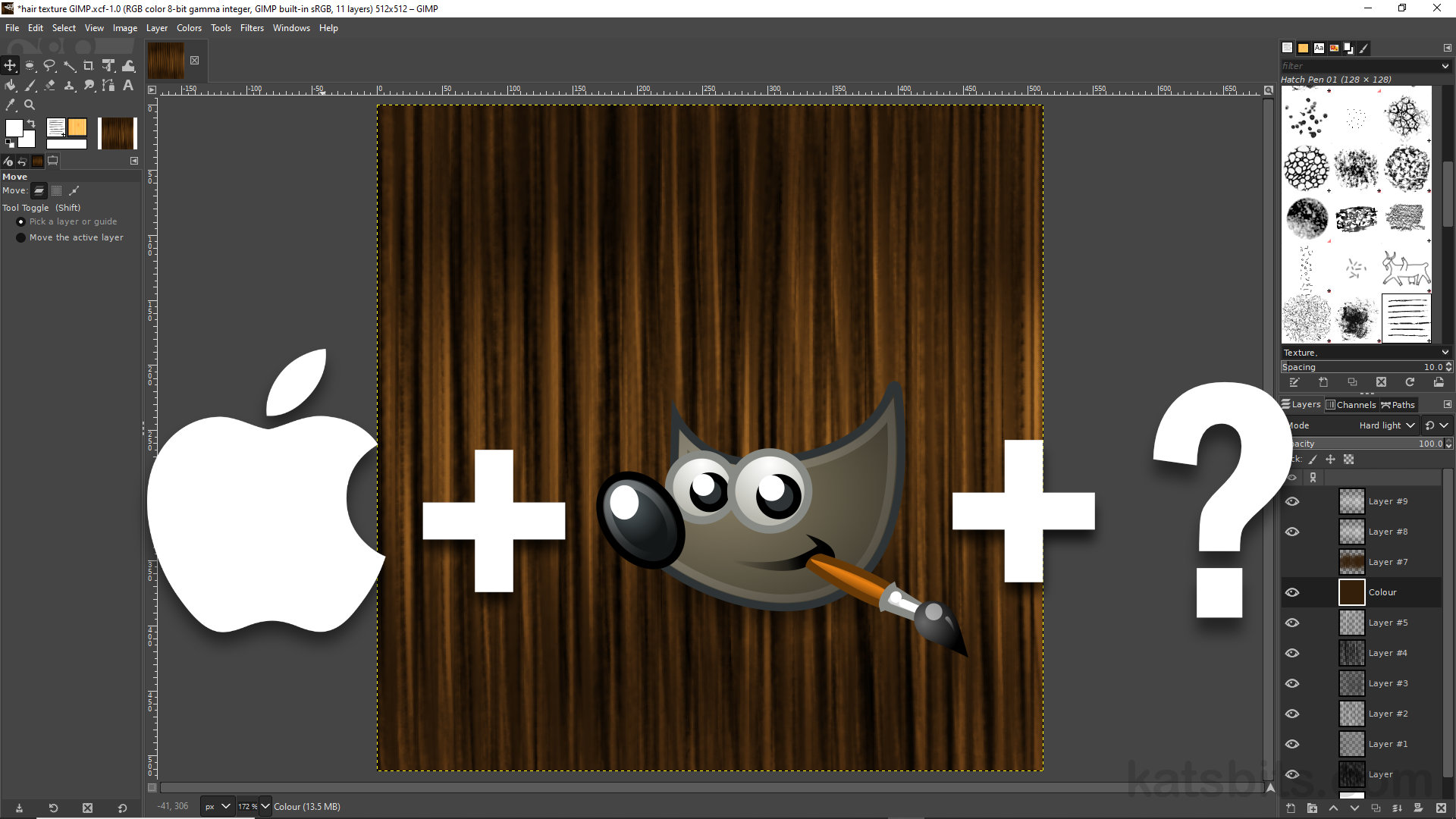Select the 'Move the active layer' radio button

20,237
